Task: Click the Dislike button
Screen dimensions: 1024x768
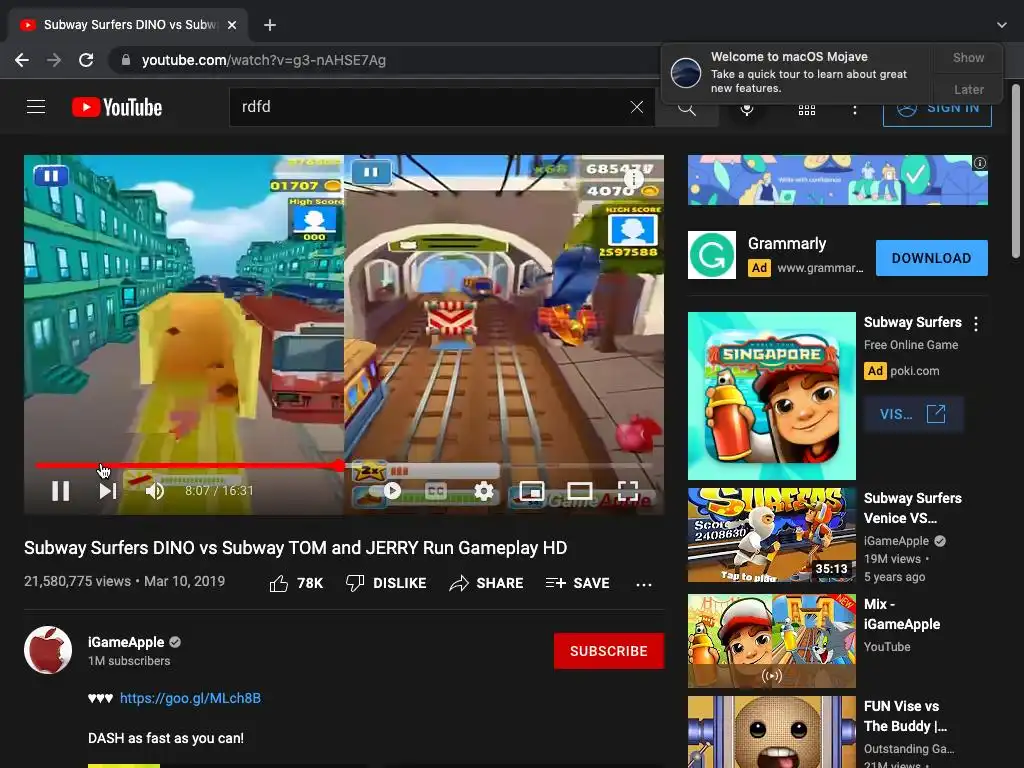Action: coord(385,583)
